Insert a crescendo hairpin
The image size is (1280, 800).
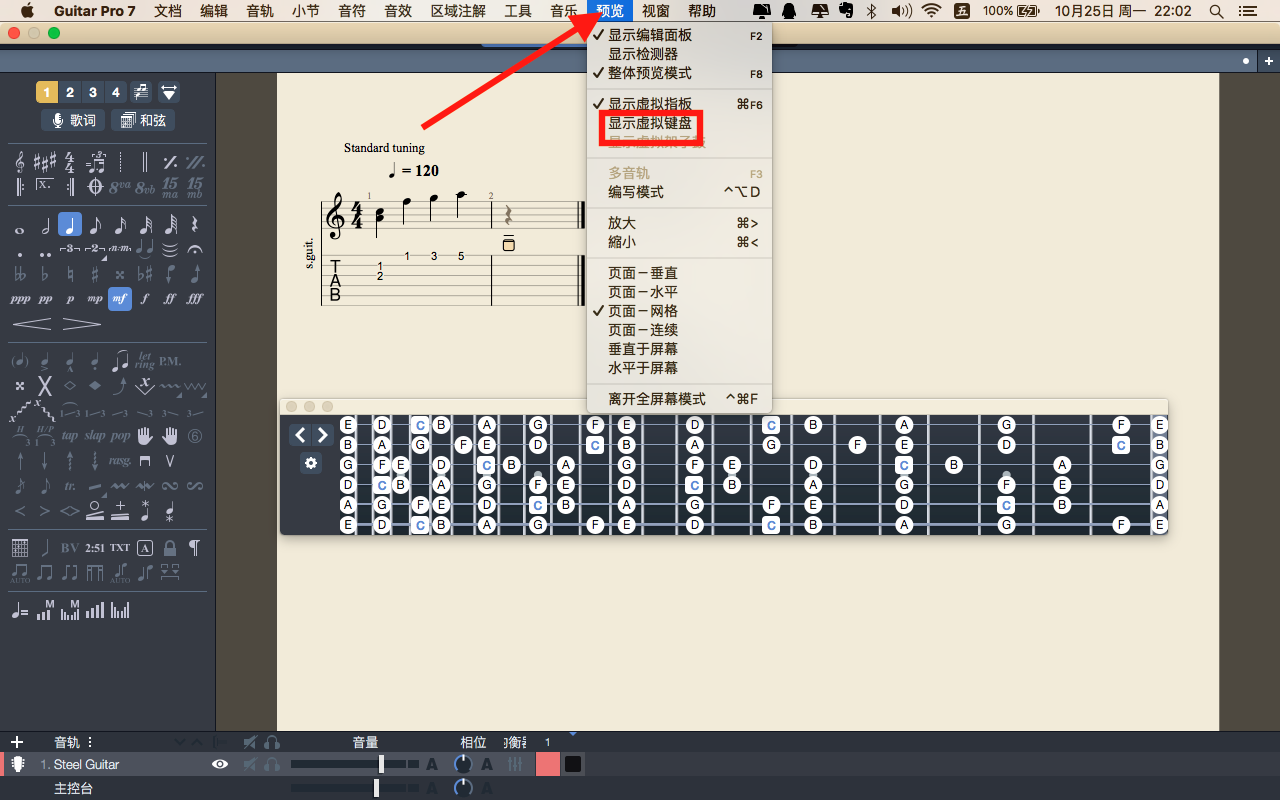(31, 324)
